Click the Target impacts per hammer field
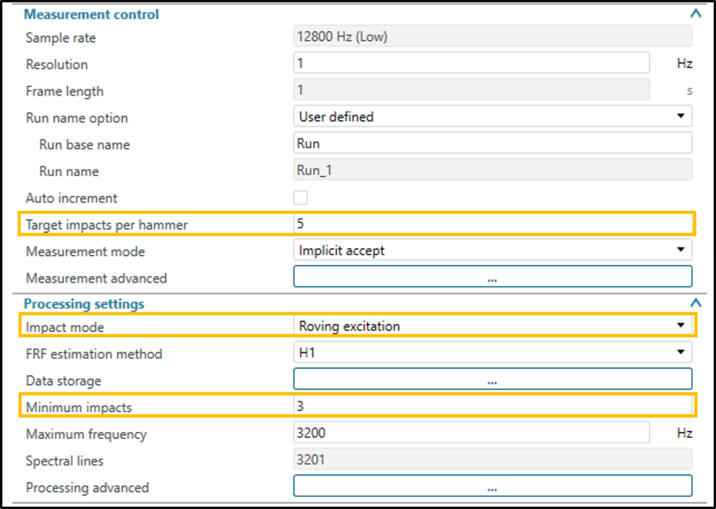 tap(492, 224)
